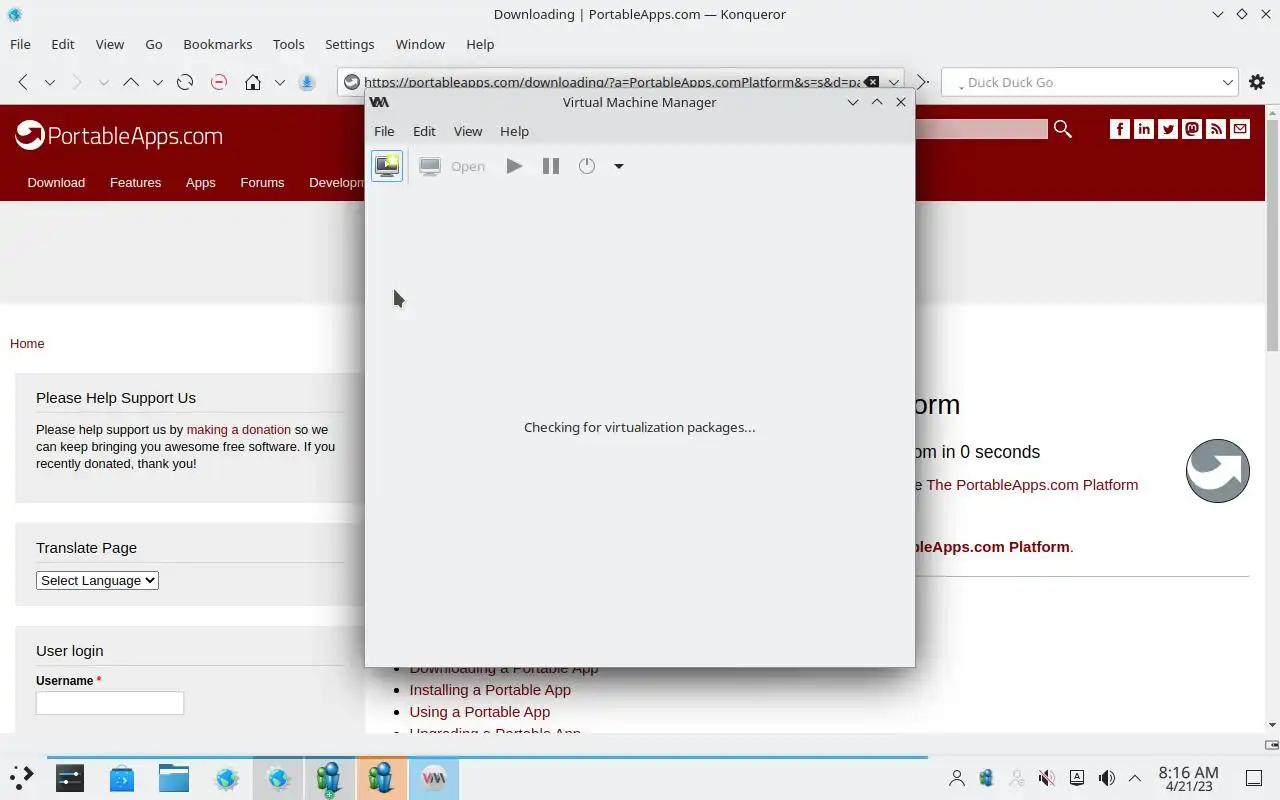Open Virtual Machine Manager Edit menu
The height and width of the screenshot is (800, 1280).
click(x=424, y=131)
